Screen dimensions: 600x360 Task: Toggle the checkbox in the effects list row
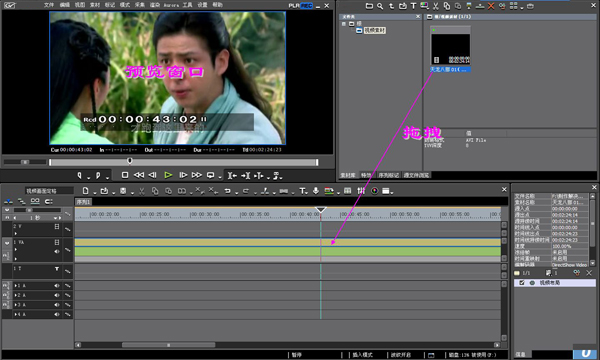[x=522, y=283]
